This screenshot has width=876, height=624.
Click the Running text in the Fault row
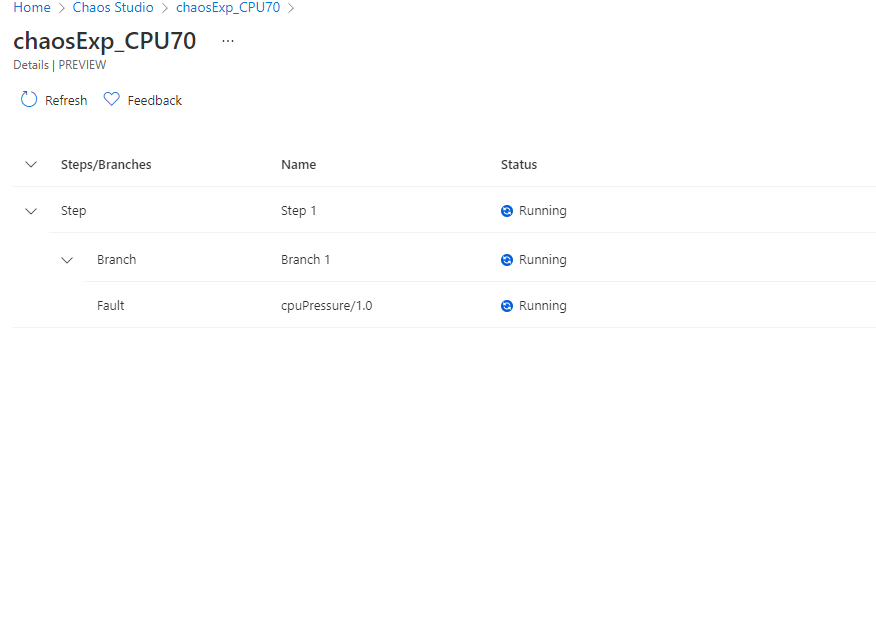click(543, 306)
